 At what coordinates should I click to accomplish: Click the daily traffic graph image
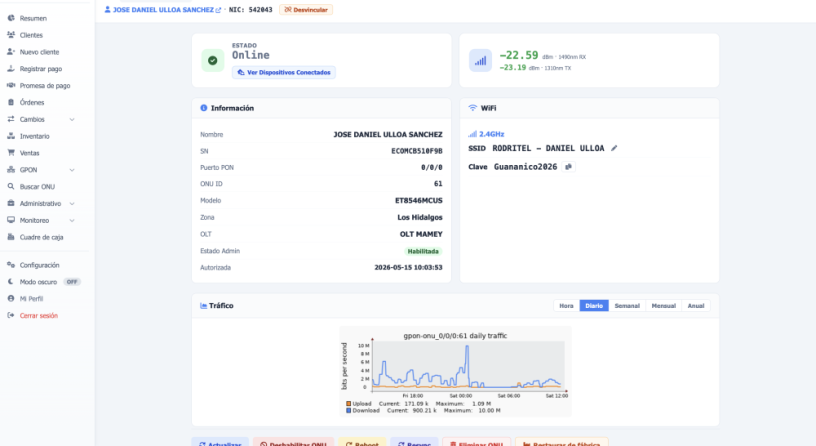455,372
